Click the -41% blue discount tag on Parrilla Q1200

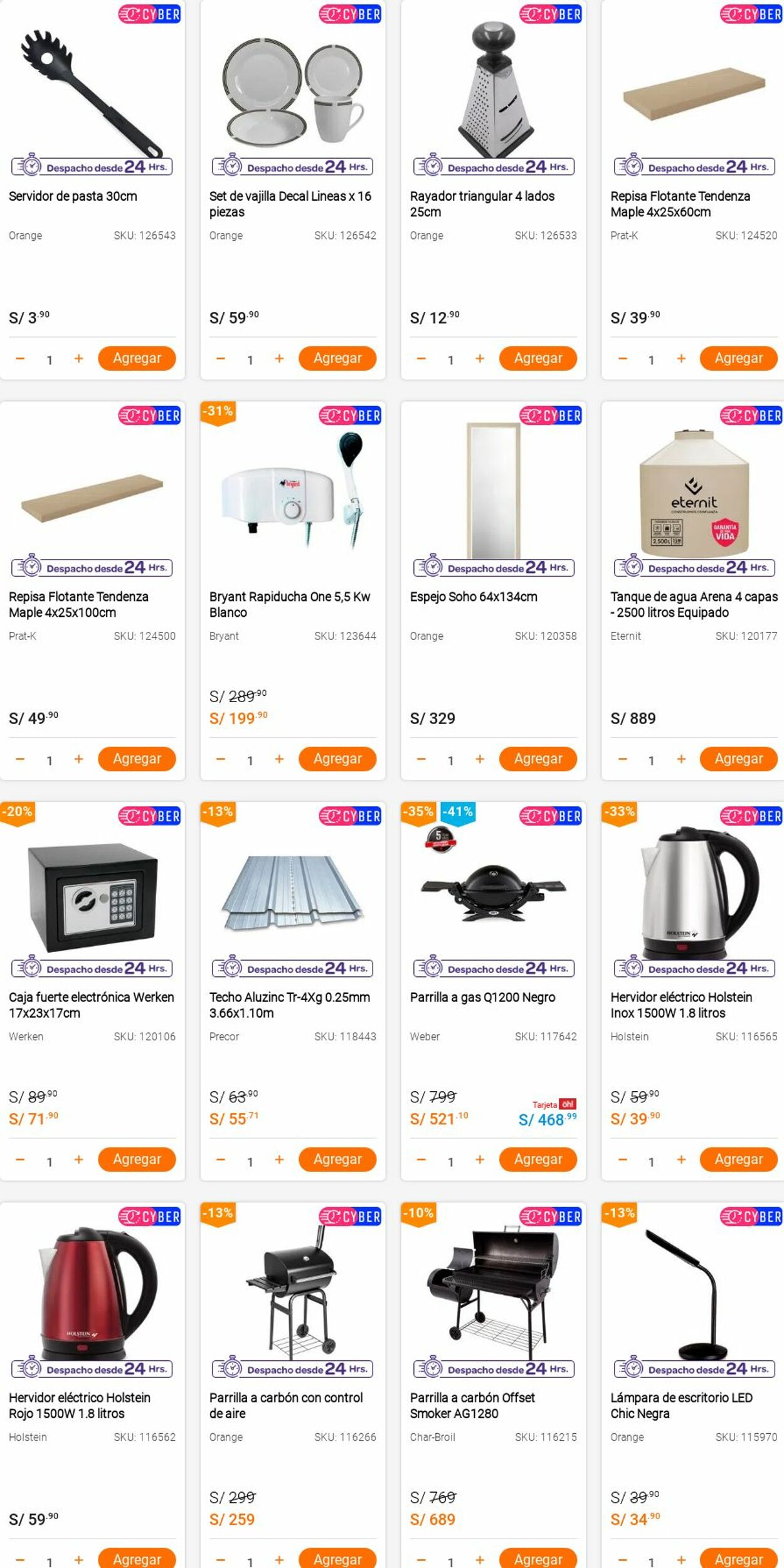coord(458,813)
